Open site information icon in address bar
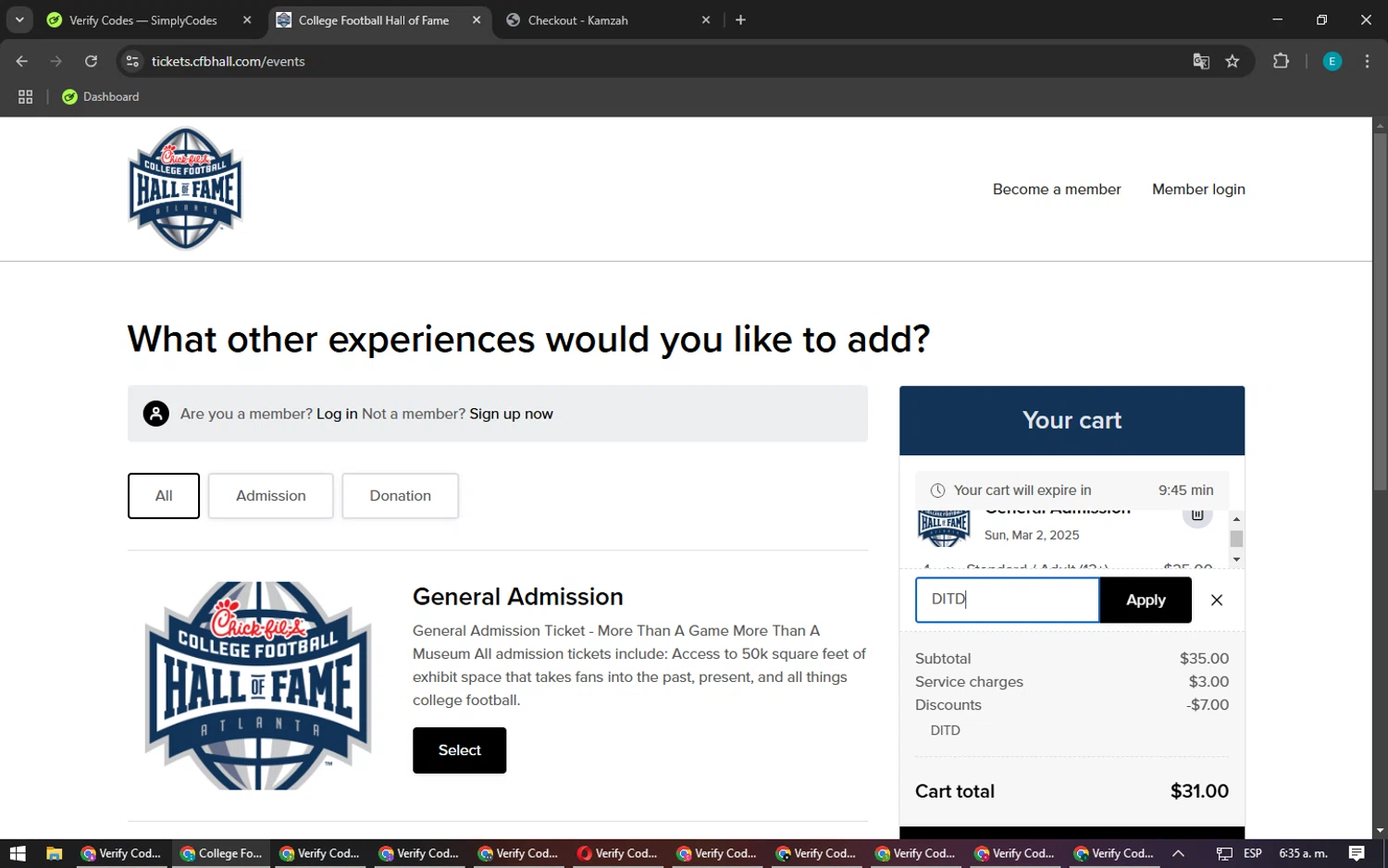 [132, 61]
